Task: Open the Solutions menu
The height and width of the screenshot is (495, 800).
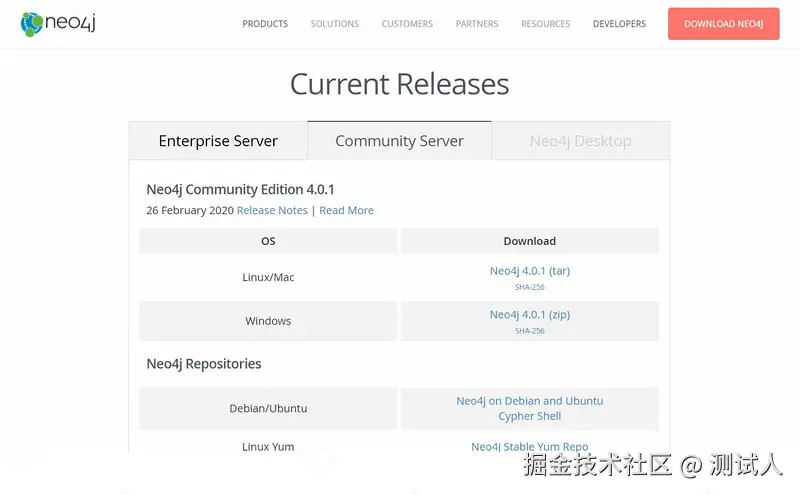Action: (335, 24)
